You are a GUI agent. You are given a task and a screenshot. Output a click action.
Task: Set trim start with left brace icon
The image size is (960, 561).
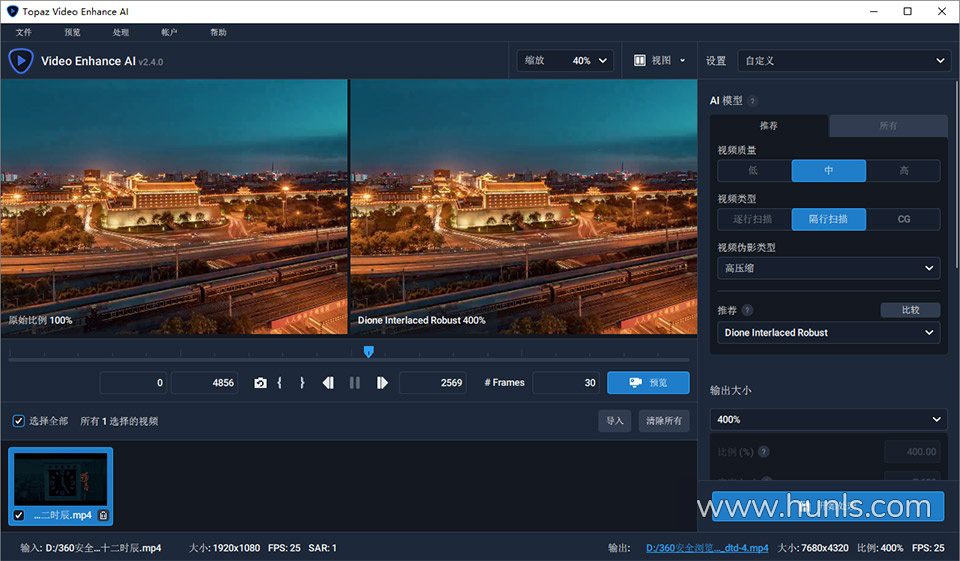(x=280, y=383)
